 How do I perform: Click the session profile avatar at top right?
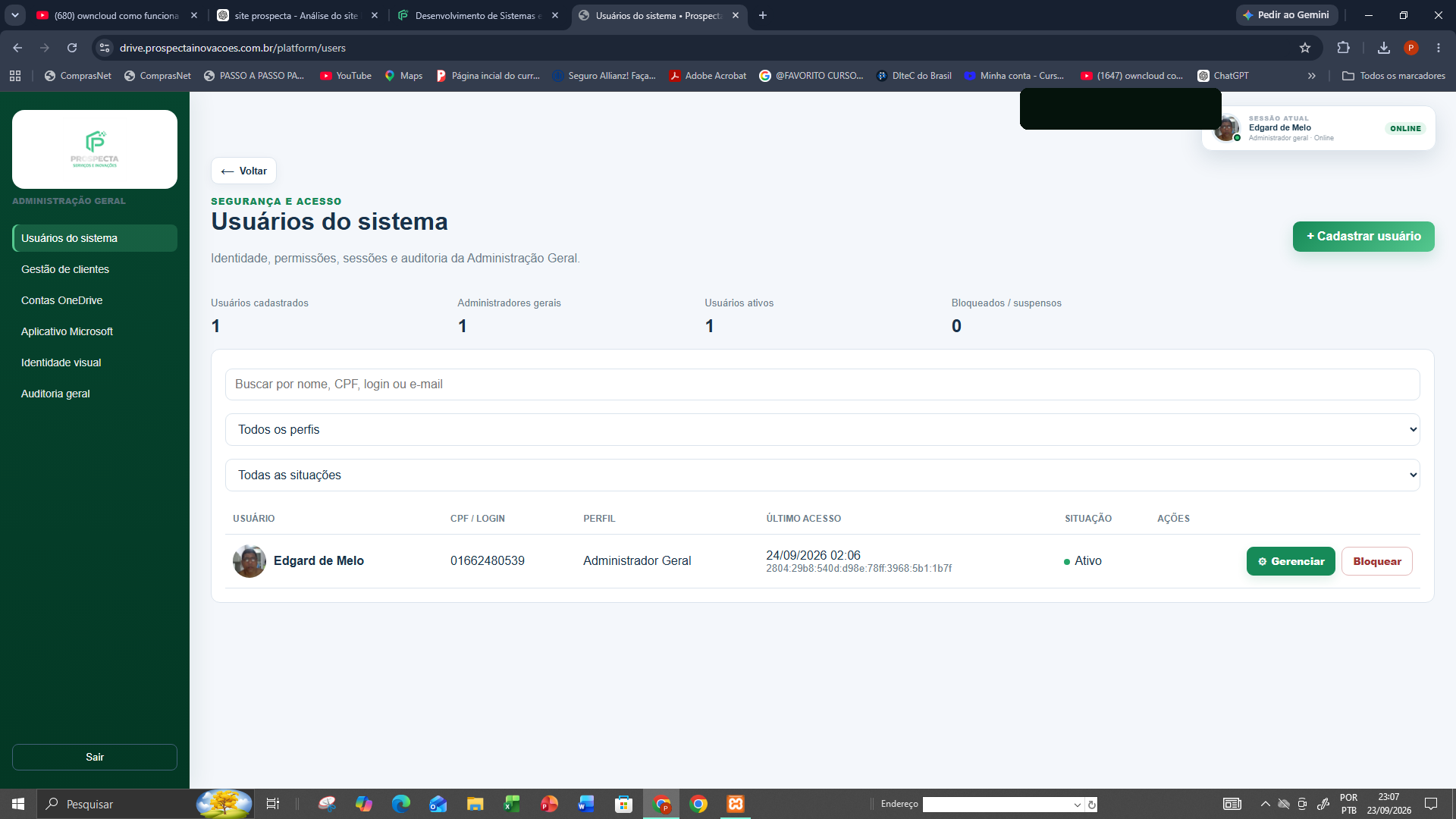pos(1226,129)
